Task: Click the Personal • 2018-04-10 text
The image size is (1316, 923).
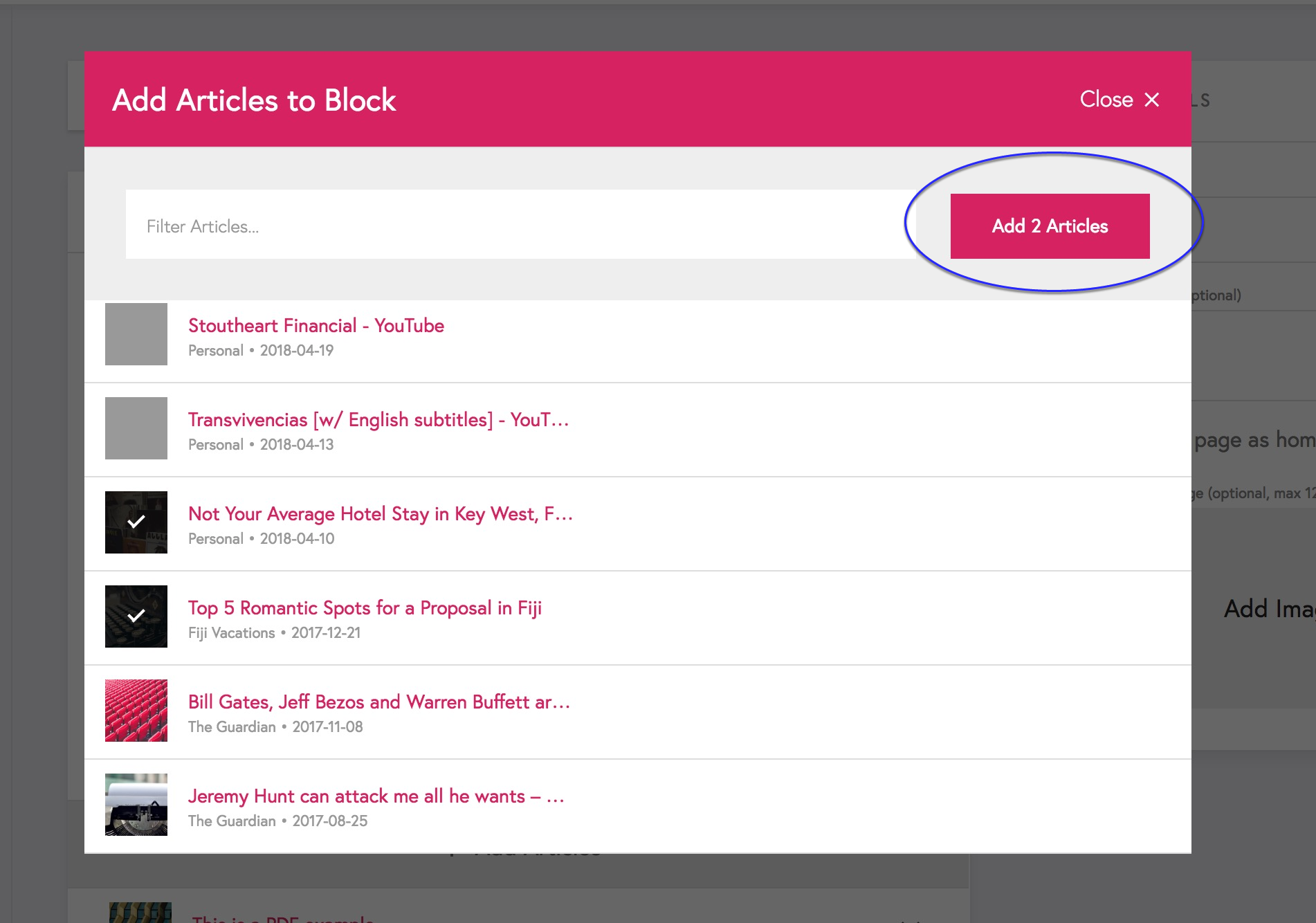Action: pyautogui.click(x=262, y=538)
